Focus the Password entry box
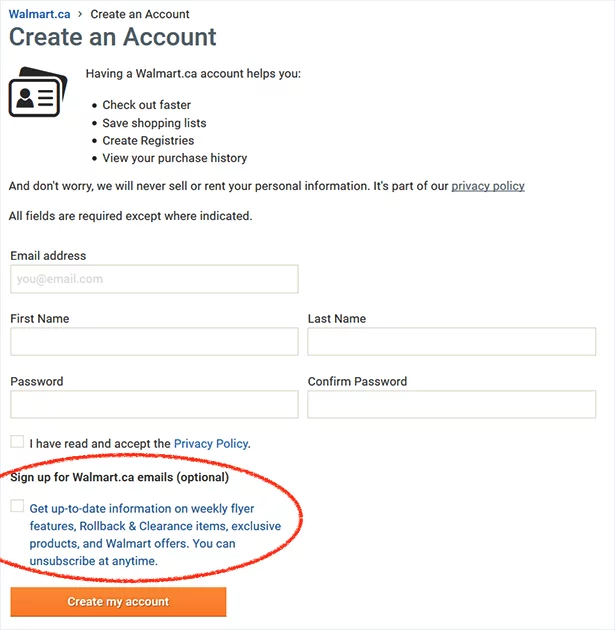Image resolution: width=615 pixels, height=630 pixels. pos(154,405)
